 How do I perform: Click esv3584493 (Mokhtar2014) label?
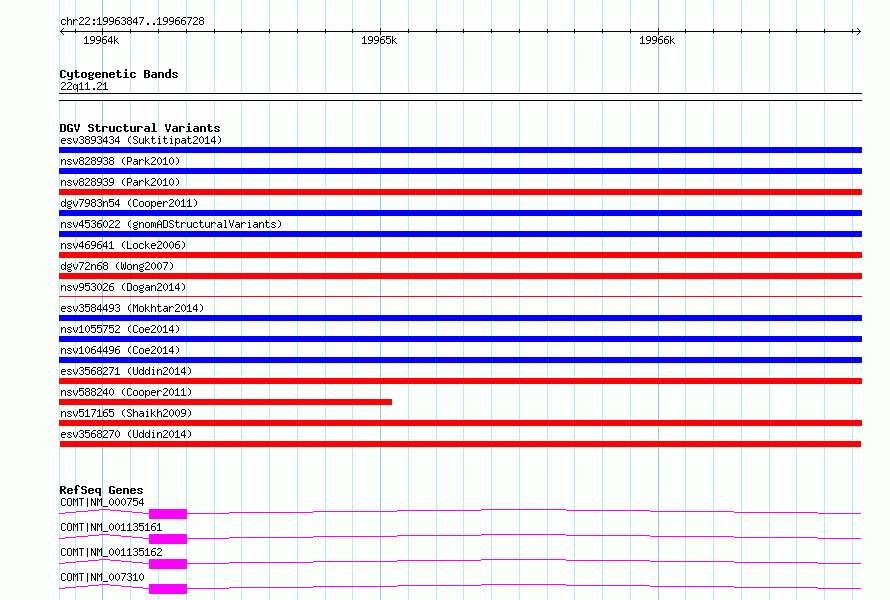132,308
